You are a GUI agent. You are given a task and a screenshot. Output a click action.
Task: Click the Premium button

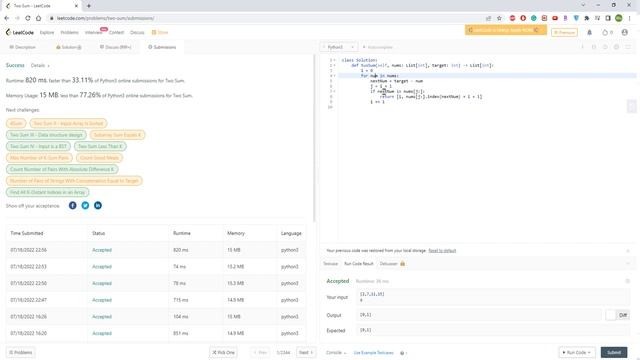coord(564,32)
